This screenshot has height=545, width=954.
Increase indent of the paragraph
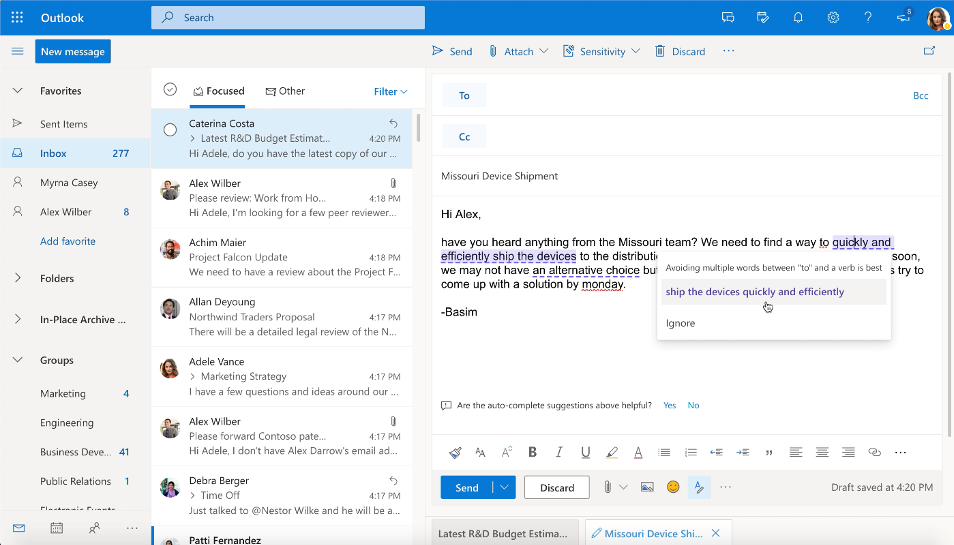pos(742,452)
